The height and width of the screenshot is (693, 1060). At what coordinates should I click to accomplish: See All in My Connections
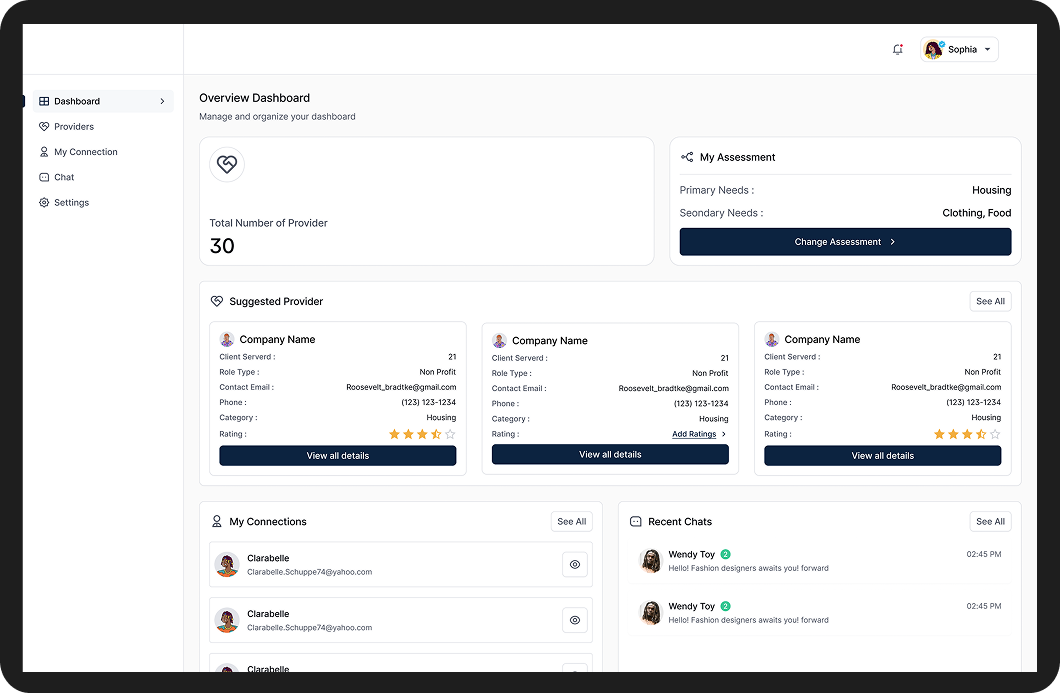click(572, 522)
